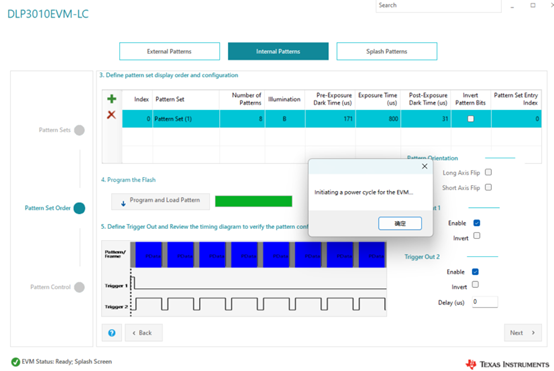Delete pattern set with red X icon
Image resolution: width=554 pixels, height=371 pixels.
click(x=111, y=114)
